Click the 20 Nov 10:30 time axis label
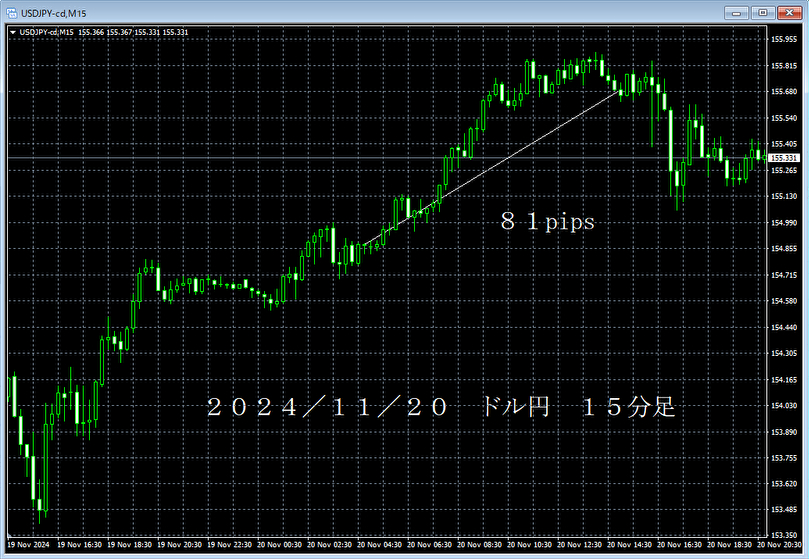This screenshot has height=559, width=809. 530,545
